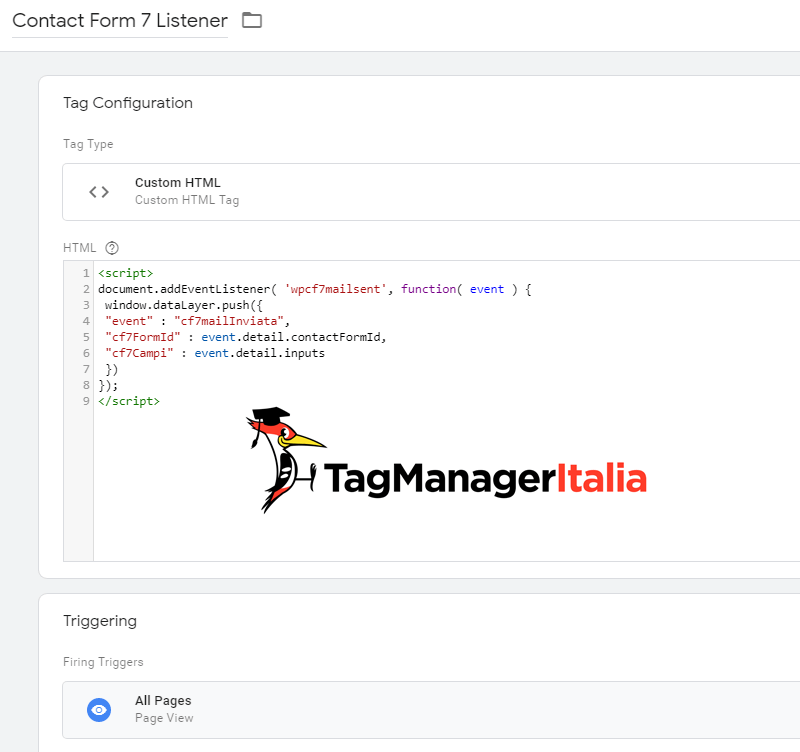Open the HTML help question-mark icon
This screenshot has width=800, height=752.
(x=112, y=248)
